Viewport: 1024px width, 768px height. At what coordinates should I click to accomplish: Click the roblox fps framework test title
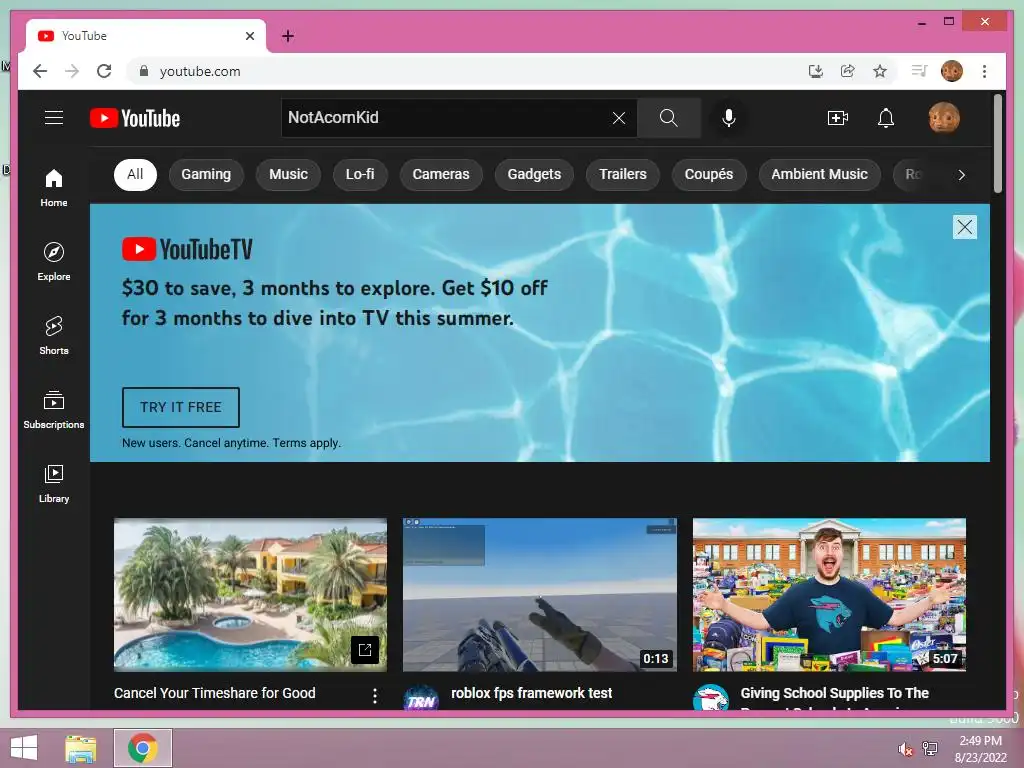(532, 693)
